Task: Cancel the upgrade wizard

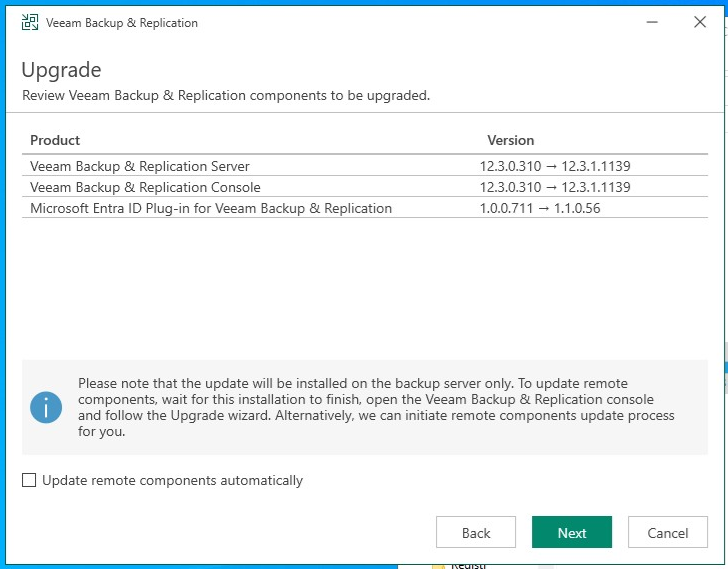Action: click(x=668, y=532)
